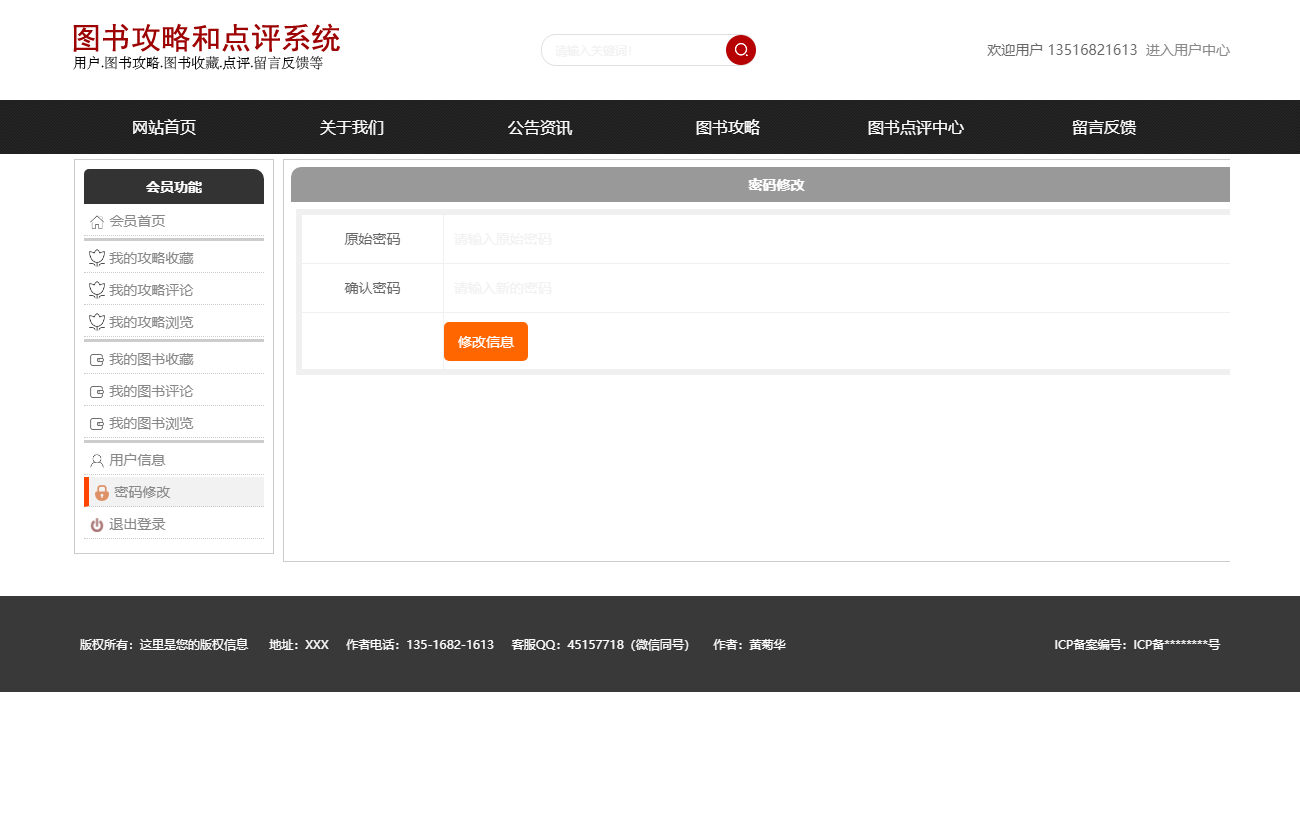Click the 图书攻略和点评系统 site title

pos(206,38)
